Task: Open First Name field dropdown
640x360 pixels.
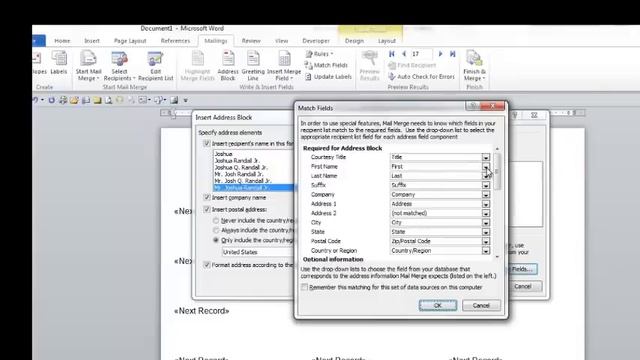Action: pyautogui.click(x=485, y=167)
